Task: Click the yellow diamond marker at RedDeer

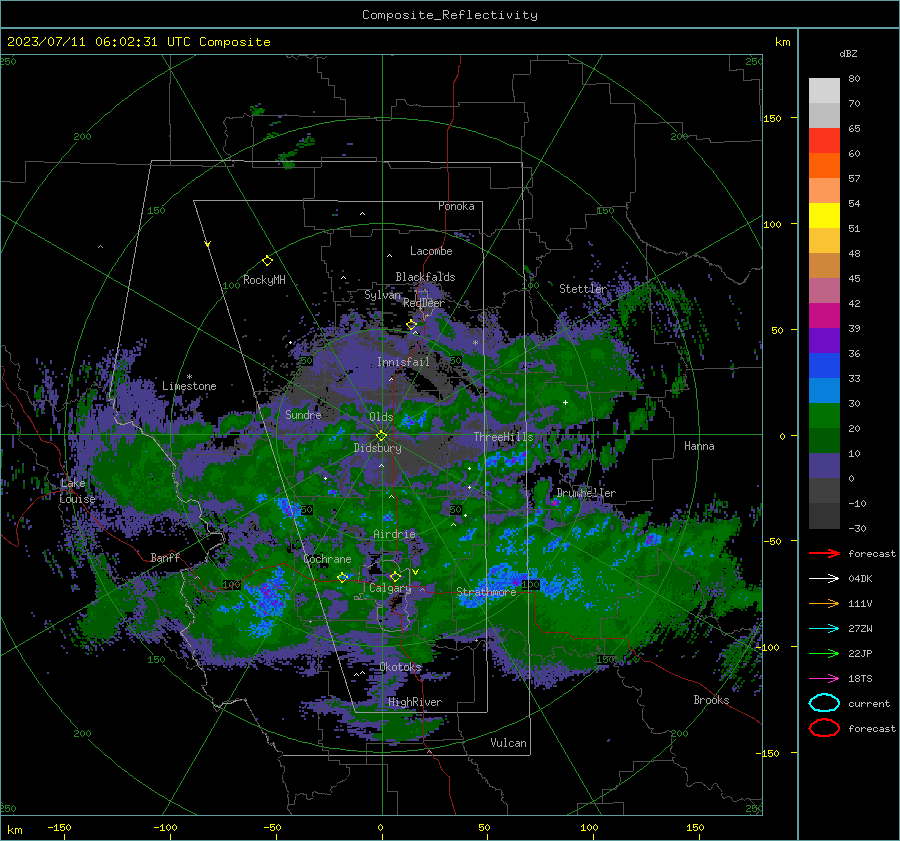Action: (x=411, y=325)
